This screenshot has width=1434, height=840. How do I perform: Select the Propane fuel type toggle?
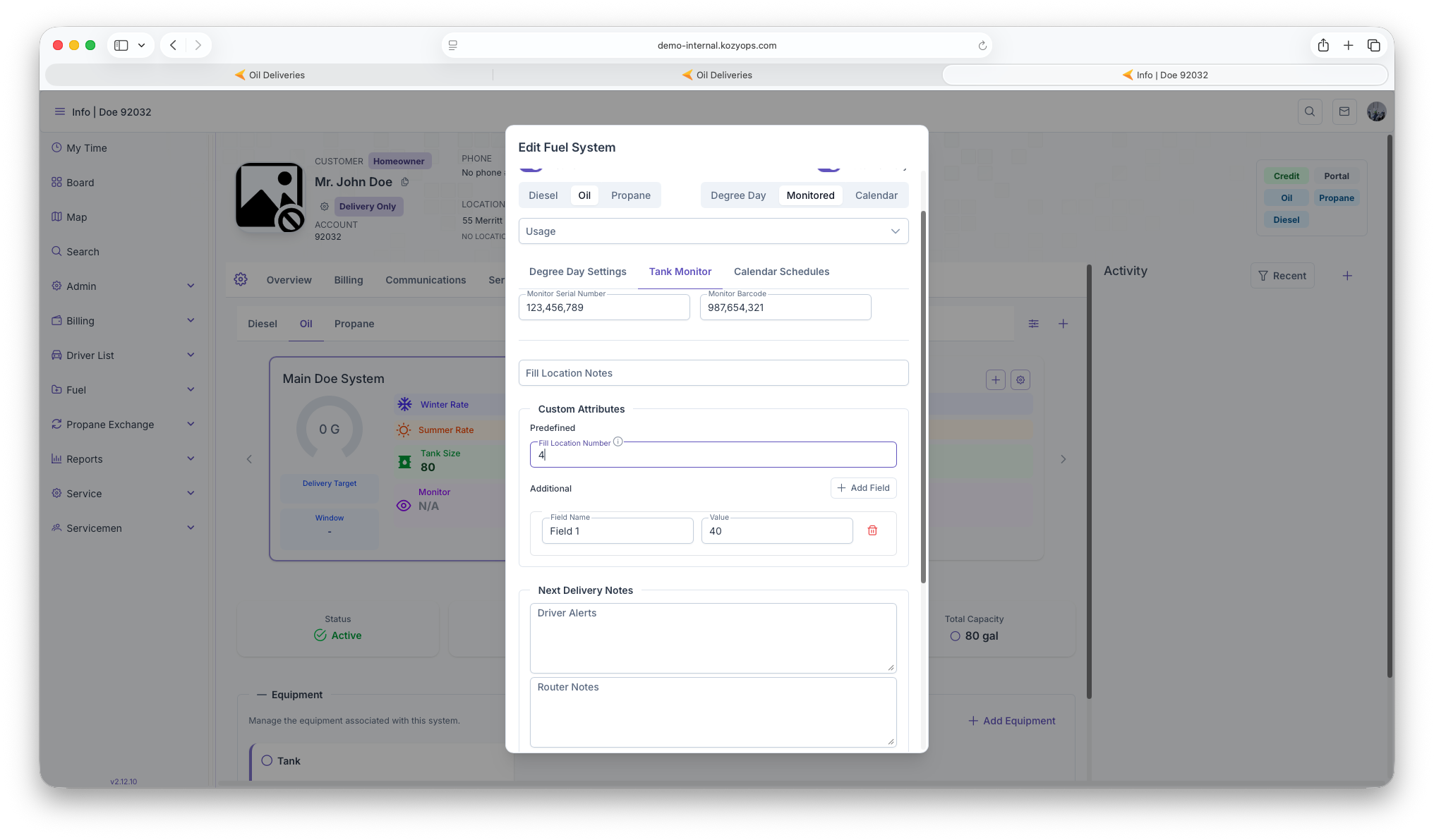(x=630, y=195)
